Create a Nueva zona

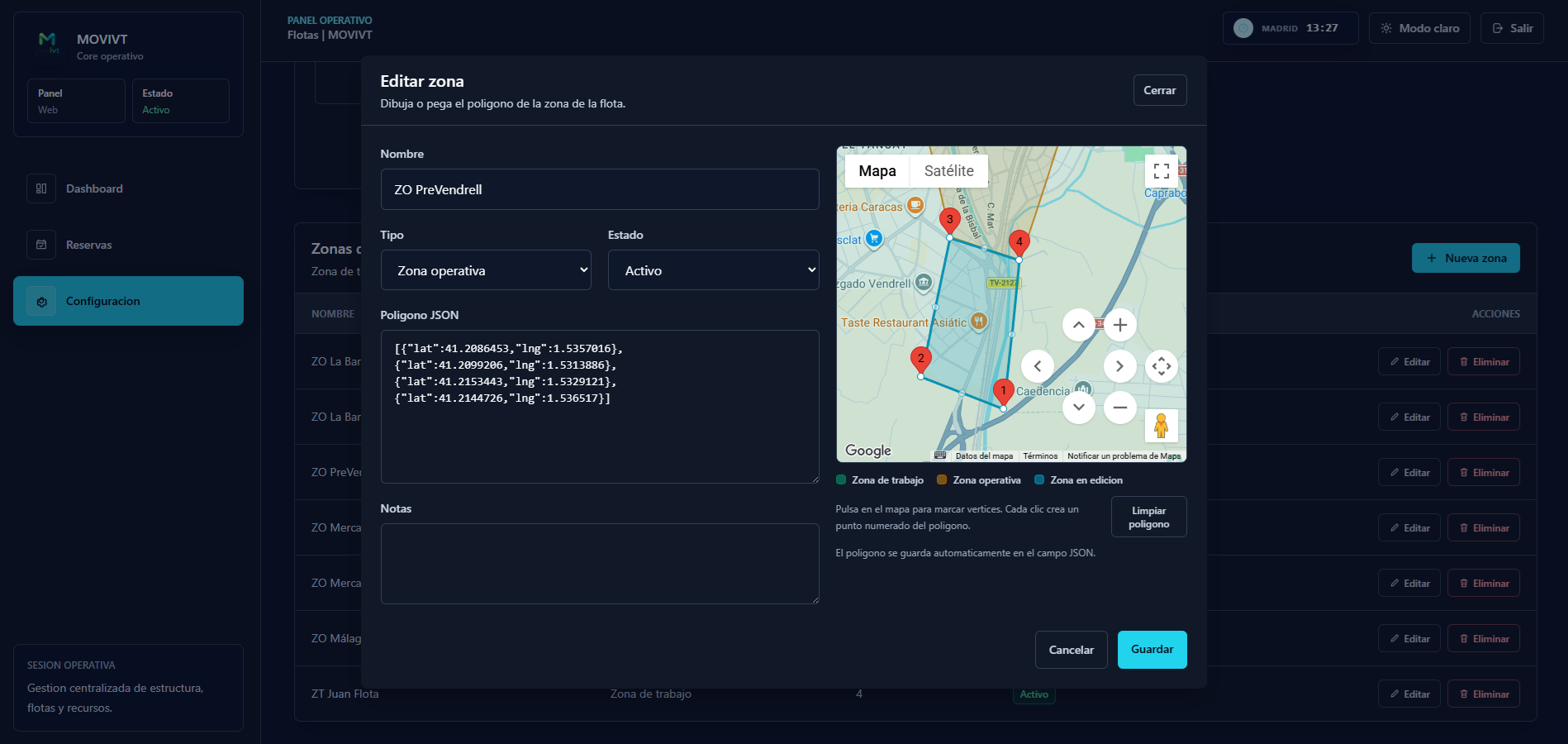pyautogui.click(x=1466, y=258)
